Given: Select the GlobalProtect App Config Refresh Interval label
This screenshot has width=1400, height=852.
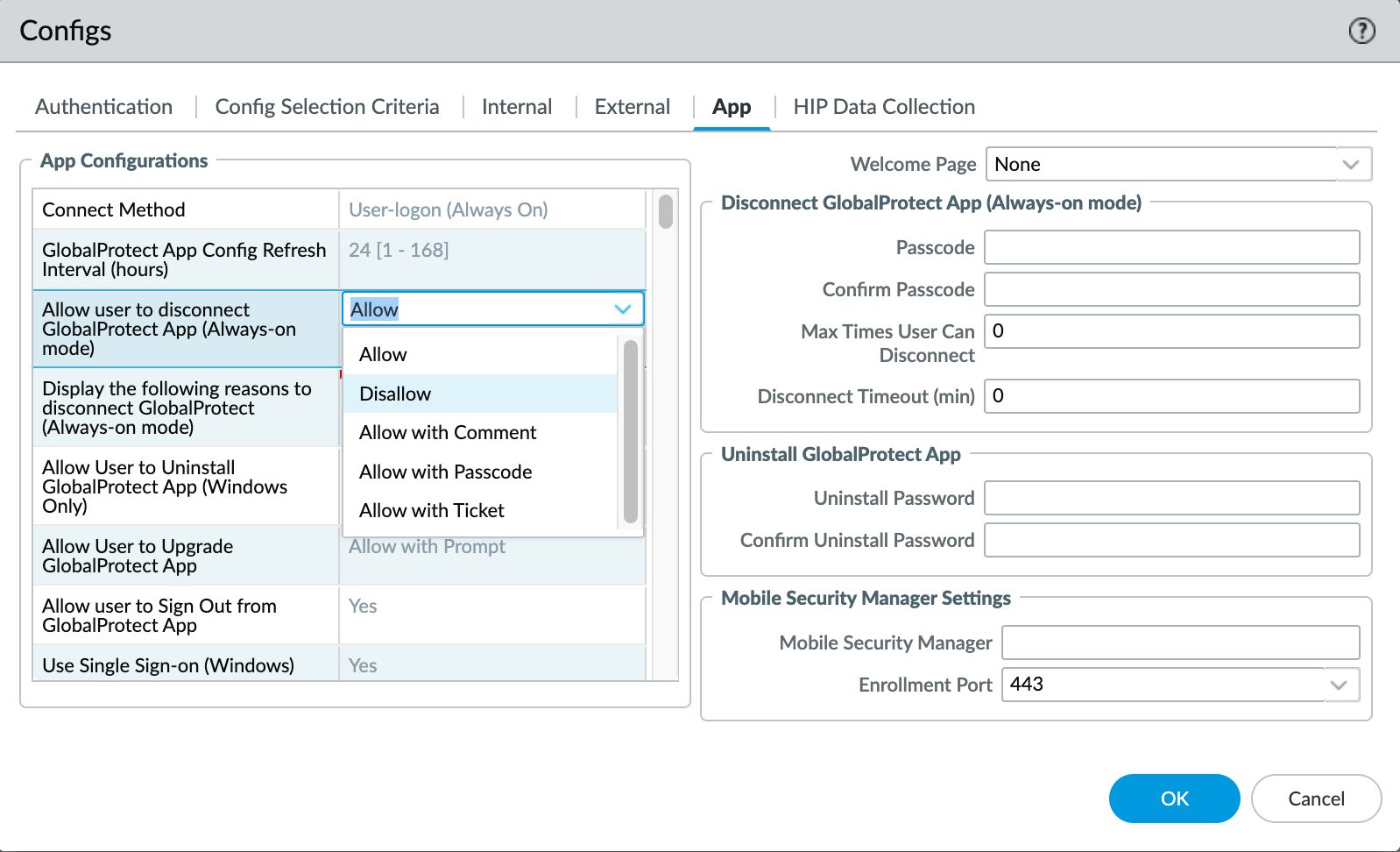Looking at the screenshot, I should 184,259.
